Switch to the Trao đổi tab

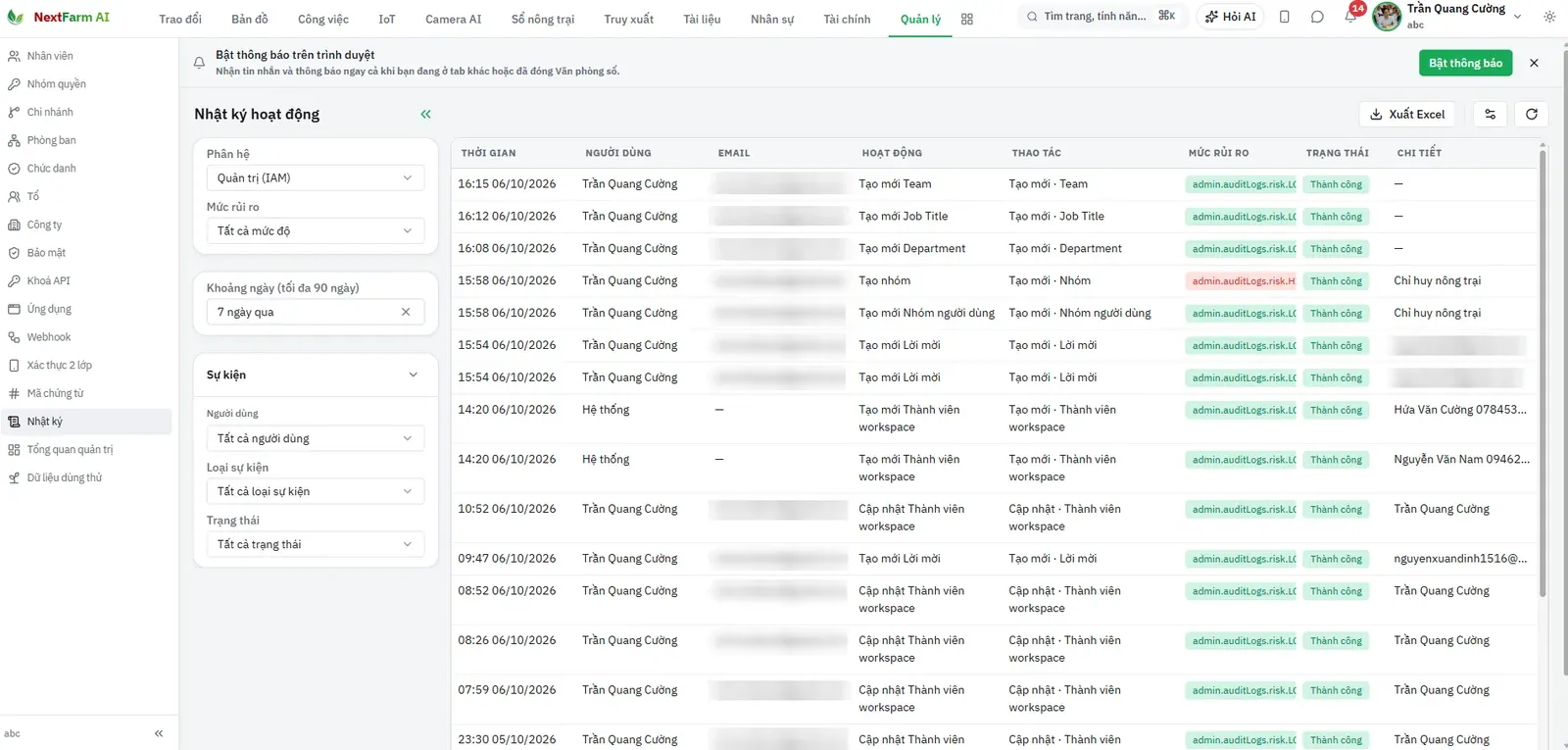click(x=180, y=19)
